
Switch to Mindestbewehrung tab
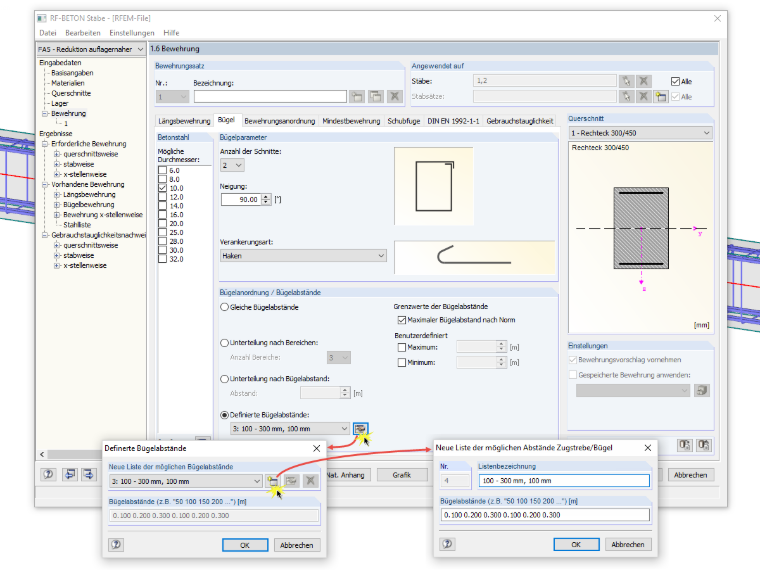click(351, 121)
